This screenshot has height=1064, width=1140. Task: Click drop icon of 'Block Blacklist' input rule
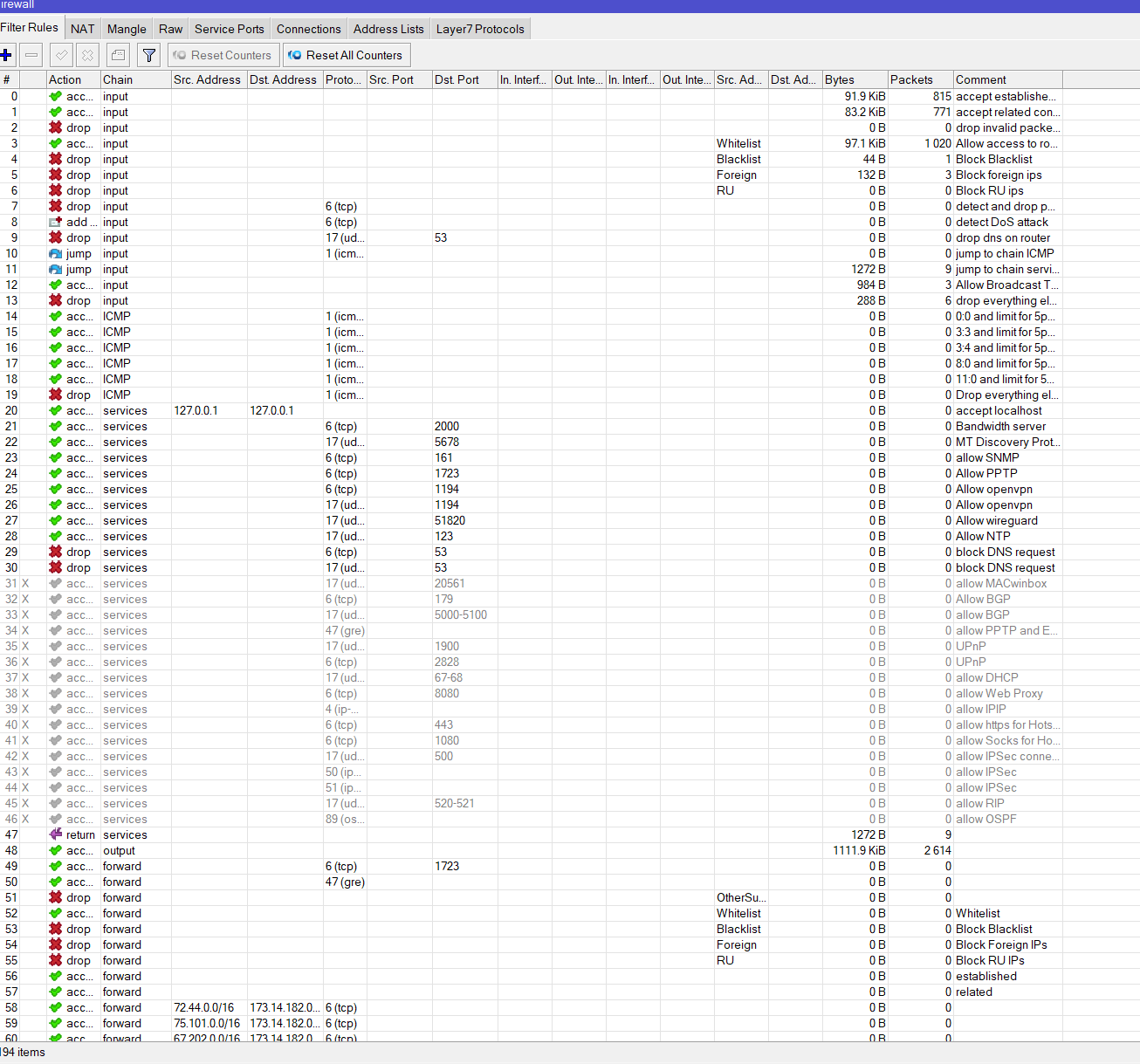[x=56, y=159]
